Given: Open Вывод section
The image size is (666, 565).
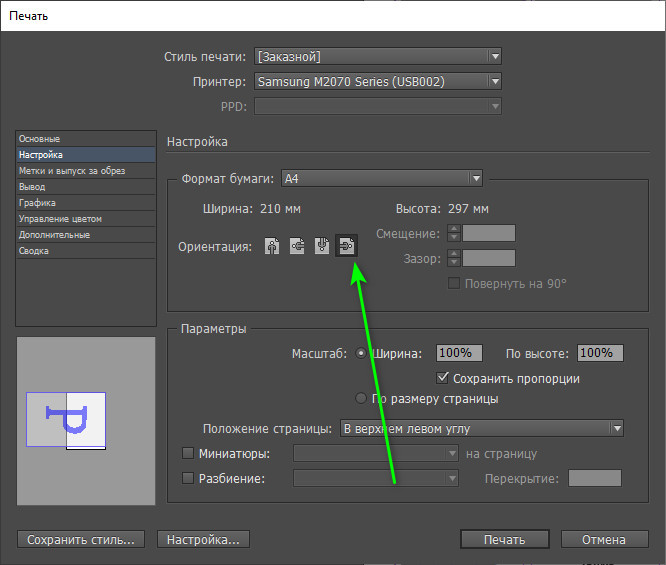Looking at the screenshot, I should tap(86, 187).
